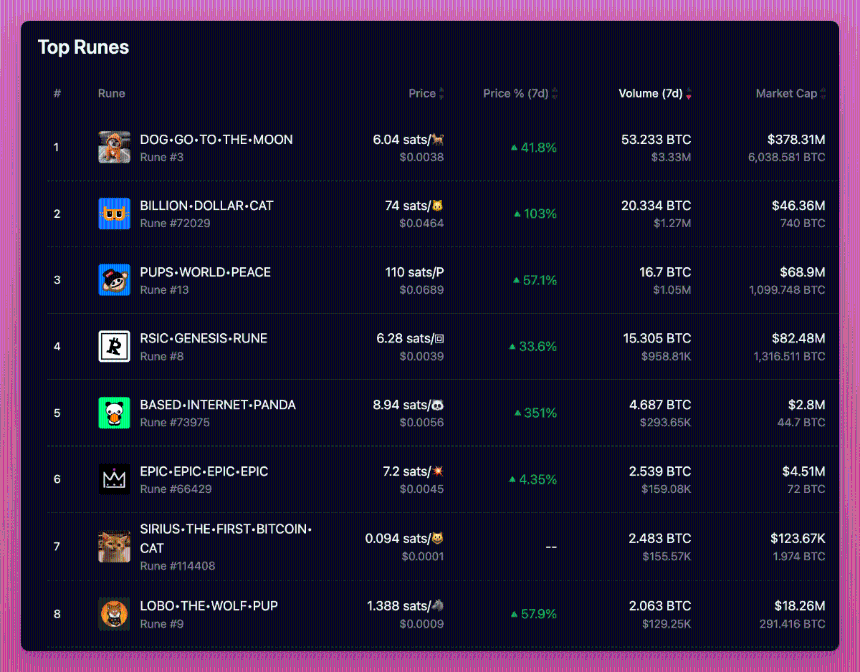Click the LOBO•THE•WOLF•PUP rune icon

coord(114,614)
